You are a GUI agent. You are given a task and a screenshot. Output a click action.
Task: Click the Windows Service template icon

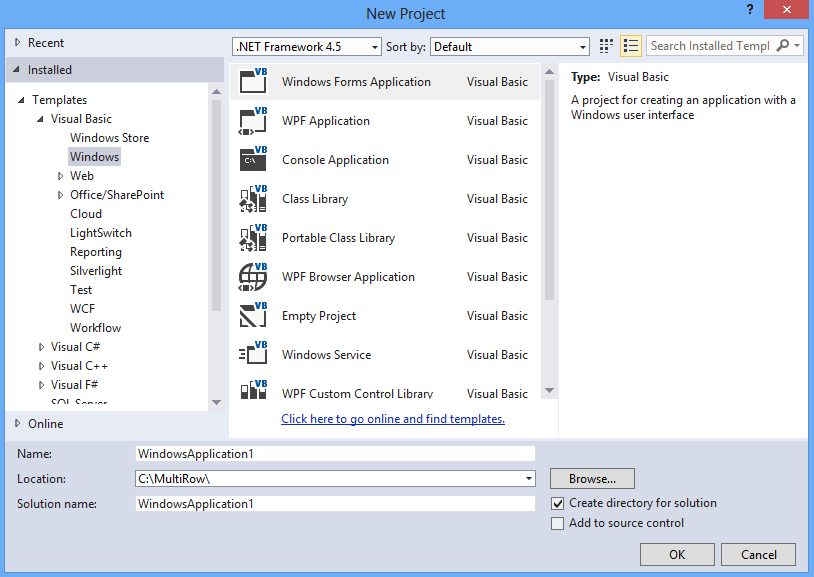(253, 354)
